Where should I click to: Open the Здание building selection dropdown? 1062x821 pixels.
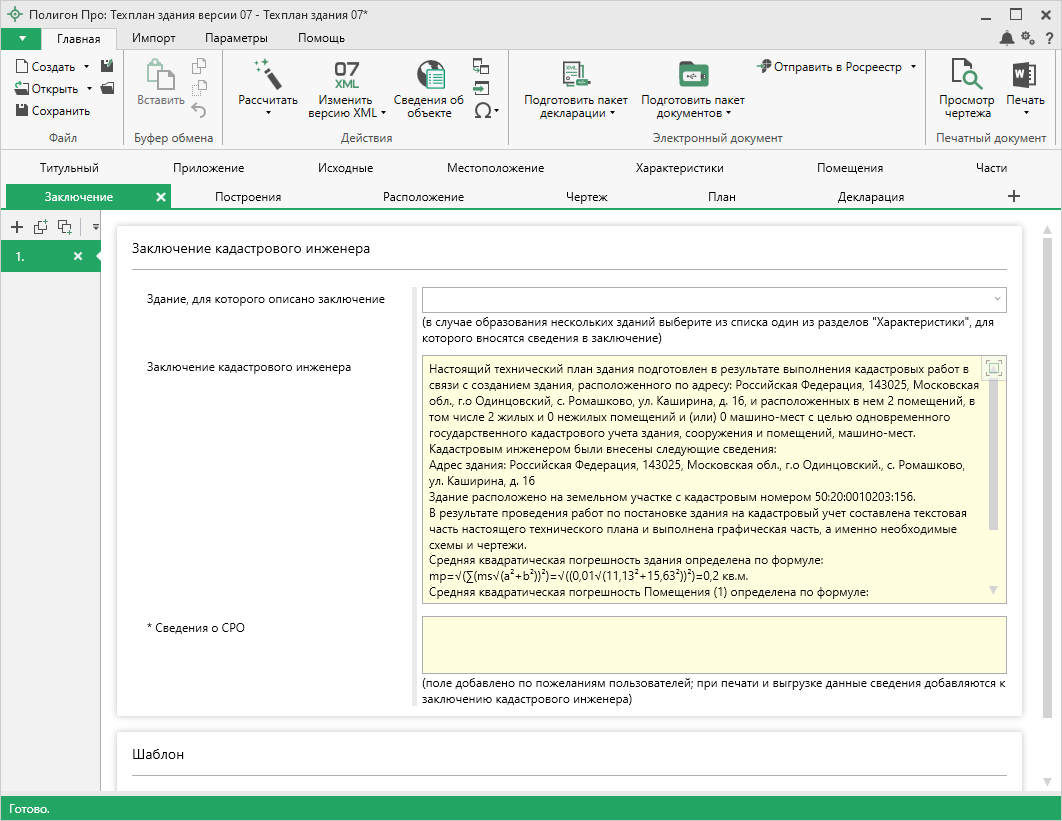tap(713, 300)
